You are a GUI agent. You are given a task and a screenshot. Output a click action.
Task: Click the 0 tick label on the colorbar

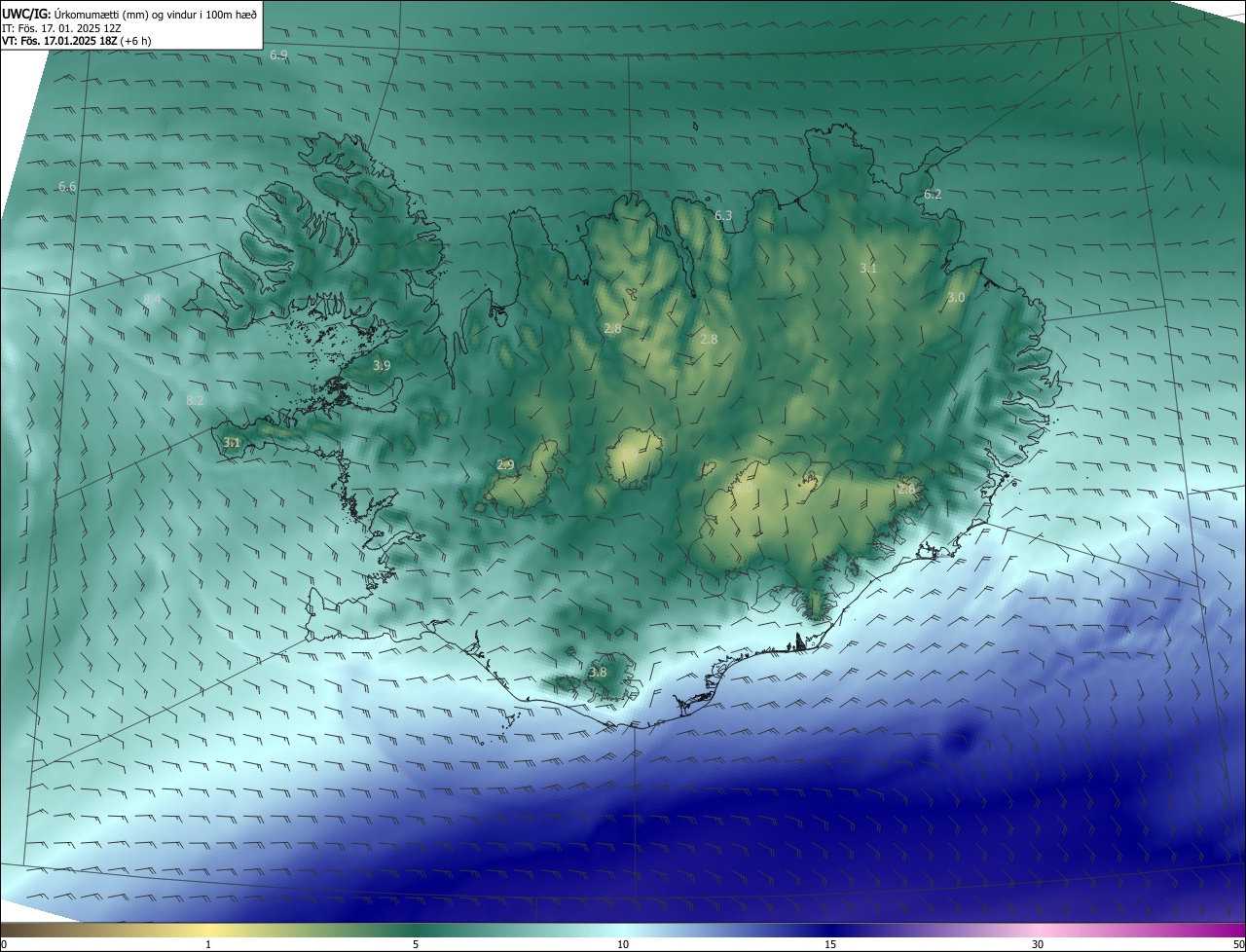pos(4,944)
